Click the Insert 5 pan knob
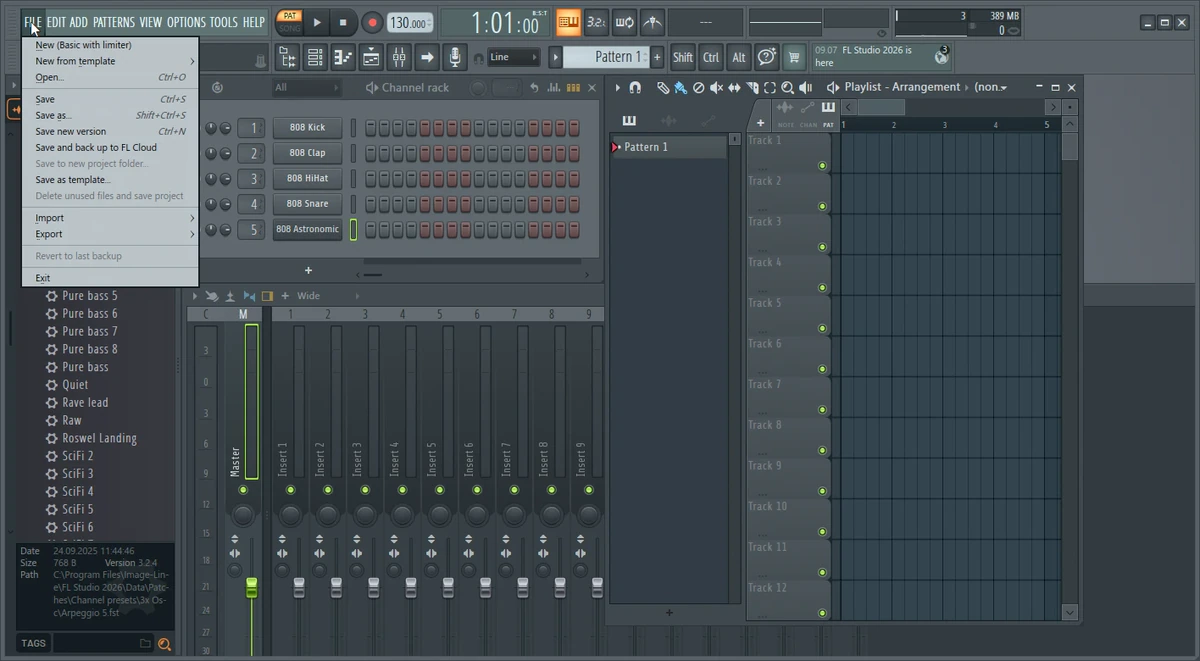This screenshot has width=1200, height=661. point(439,515)
